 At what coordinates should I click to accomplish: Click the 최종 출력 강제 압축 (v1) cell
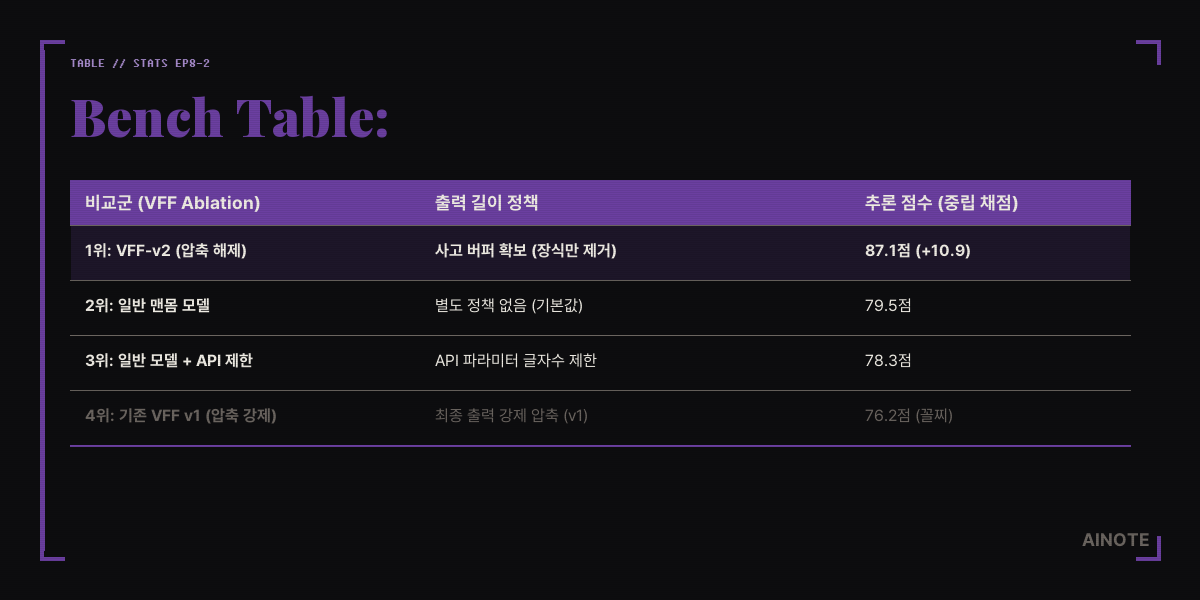click(x=511, y=416)
